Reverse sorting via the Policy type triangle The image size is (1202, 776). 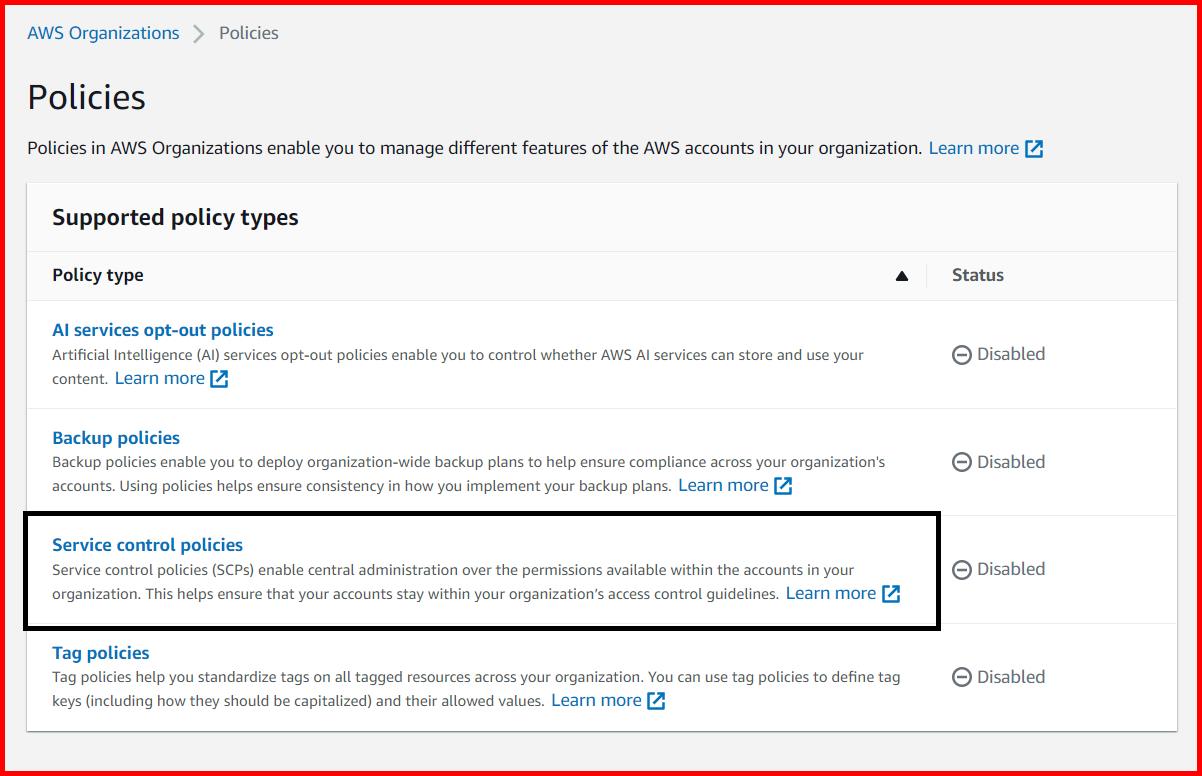point(901,275)
